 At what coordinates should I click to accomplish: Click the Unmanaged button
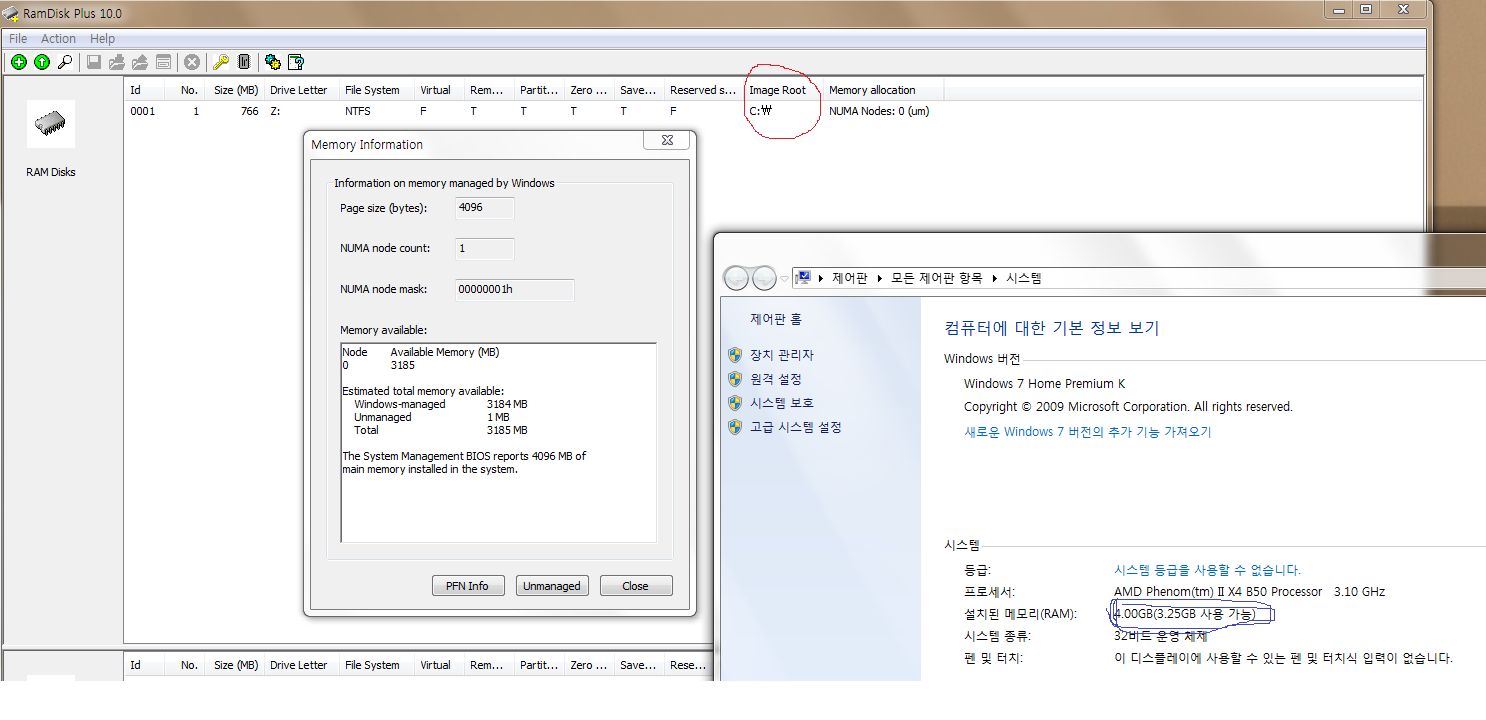[552, 586]
